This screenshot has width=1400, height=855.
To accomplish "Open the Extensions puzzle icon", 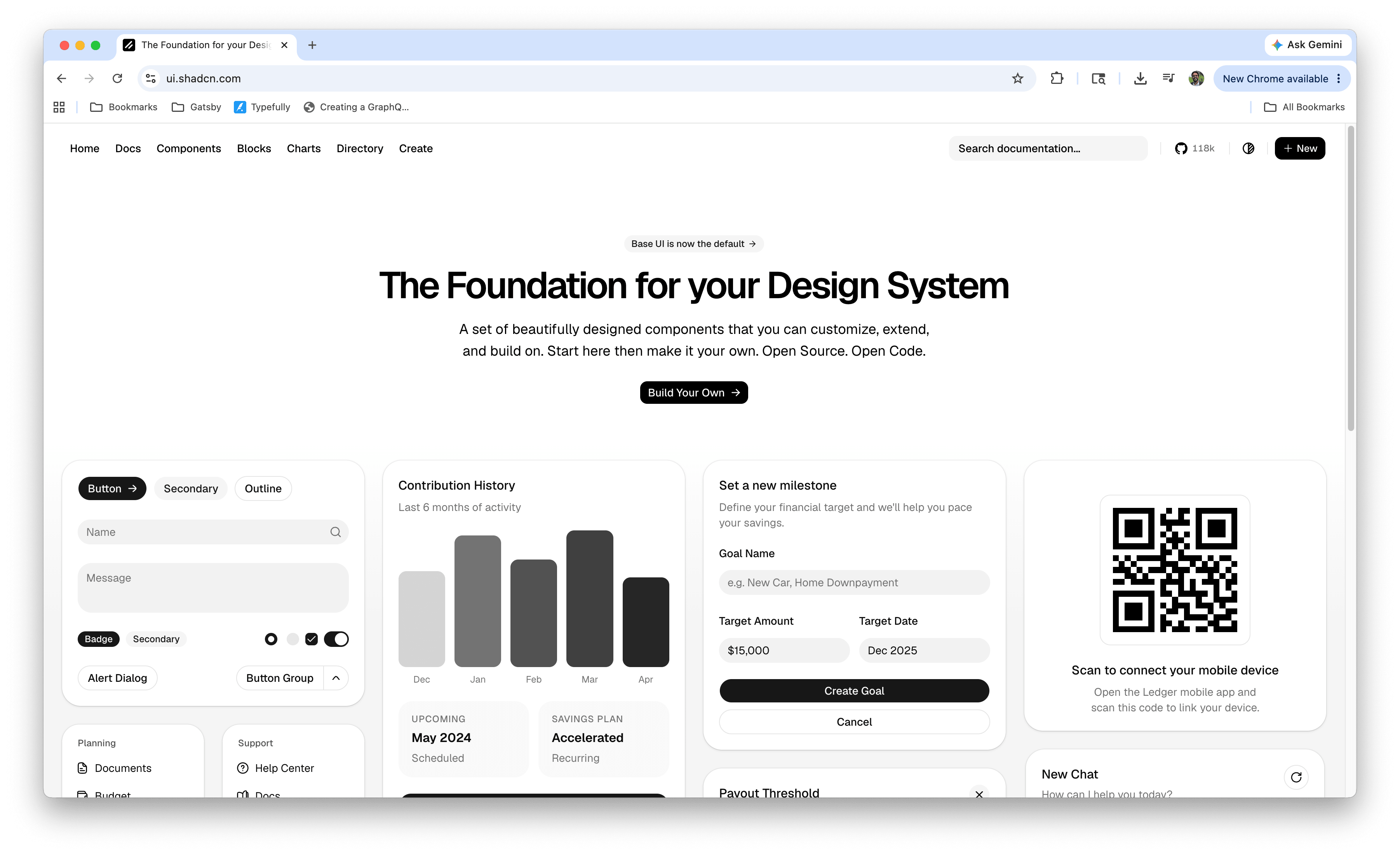I will (1057, 78).
